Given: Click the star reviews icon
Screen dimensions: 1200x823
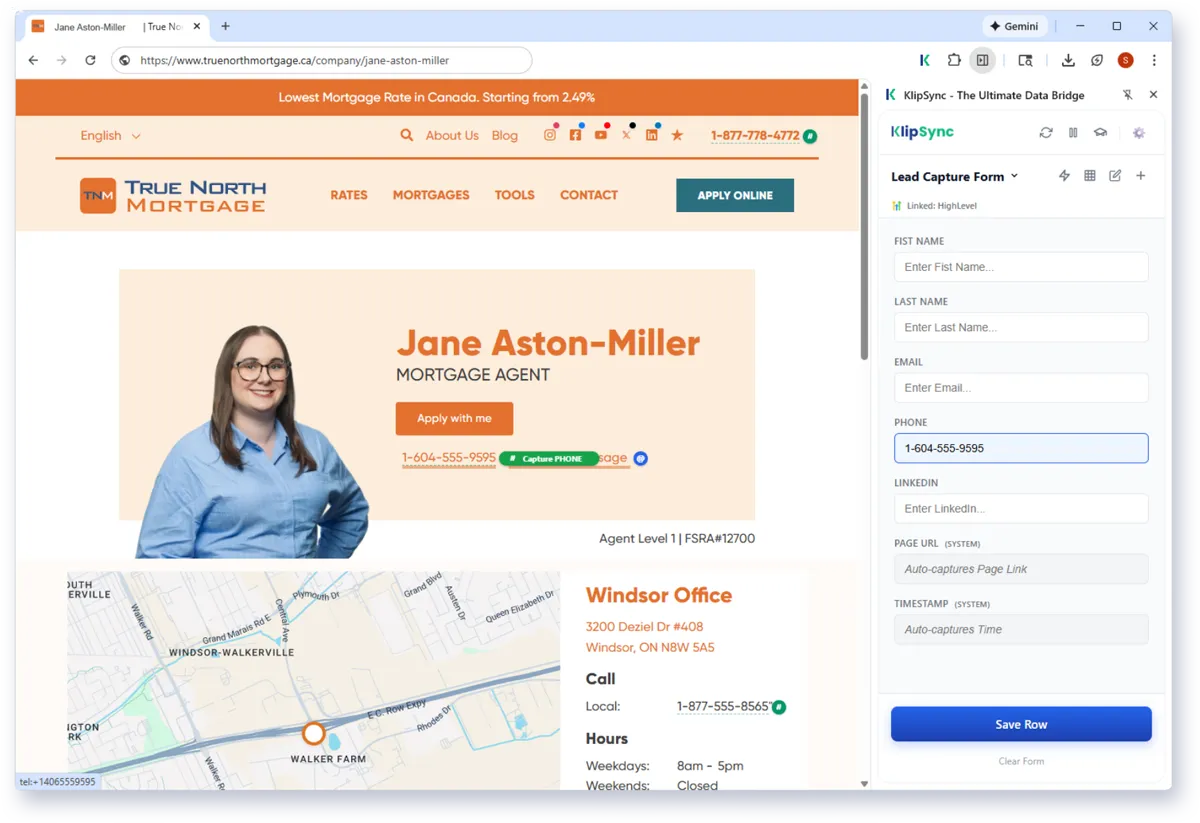Looking at the screenshot, I should tap(677, 135).
